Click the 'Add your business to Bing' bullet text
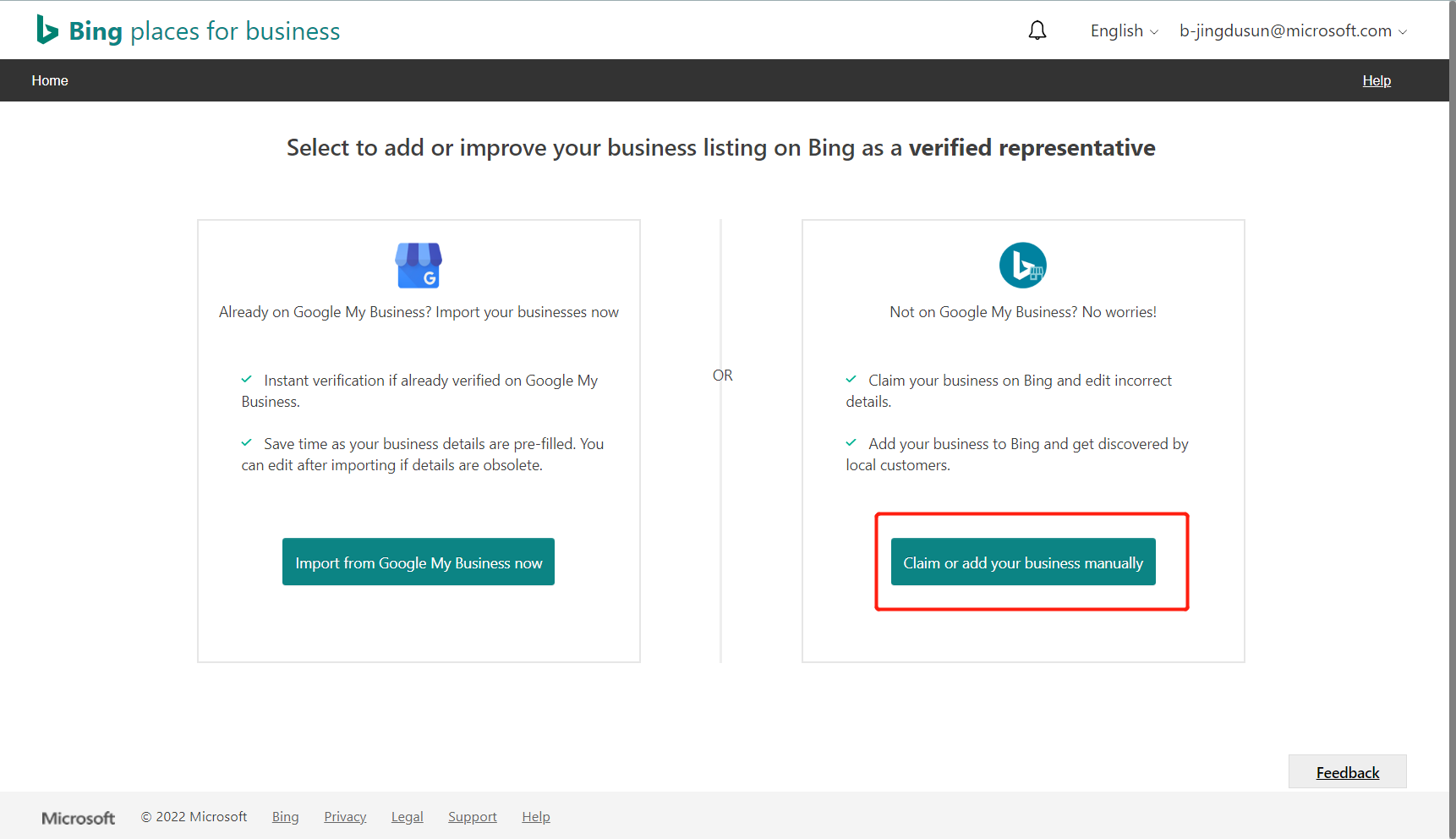 point(1017,454)
